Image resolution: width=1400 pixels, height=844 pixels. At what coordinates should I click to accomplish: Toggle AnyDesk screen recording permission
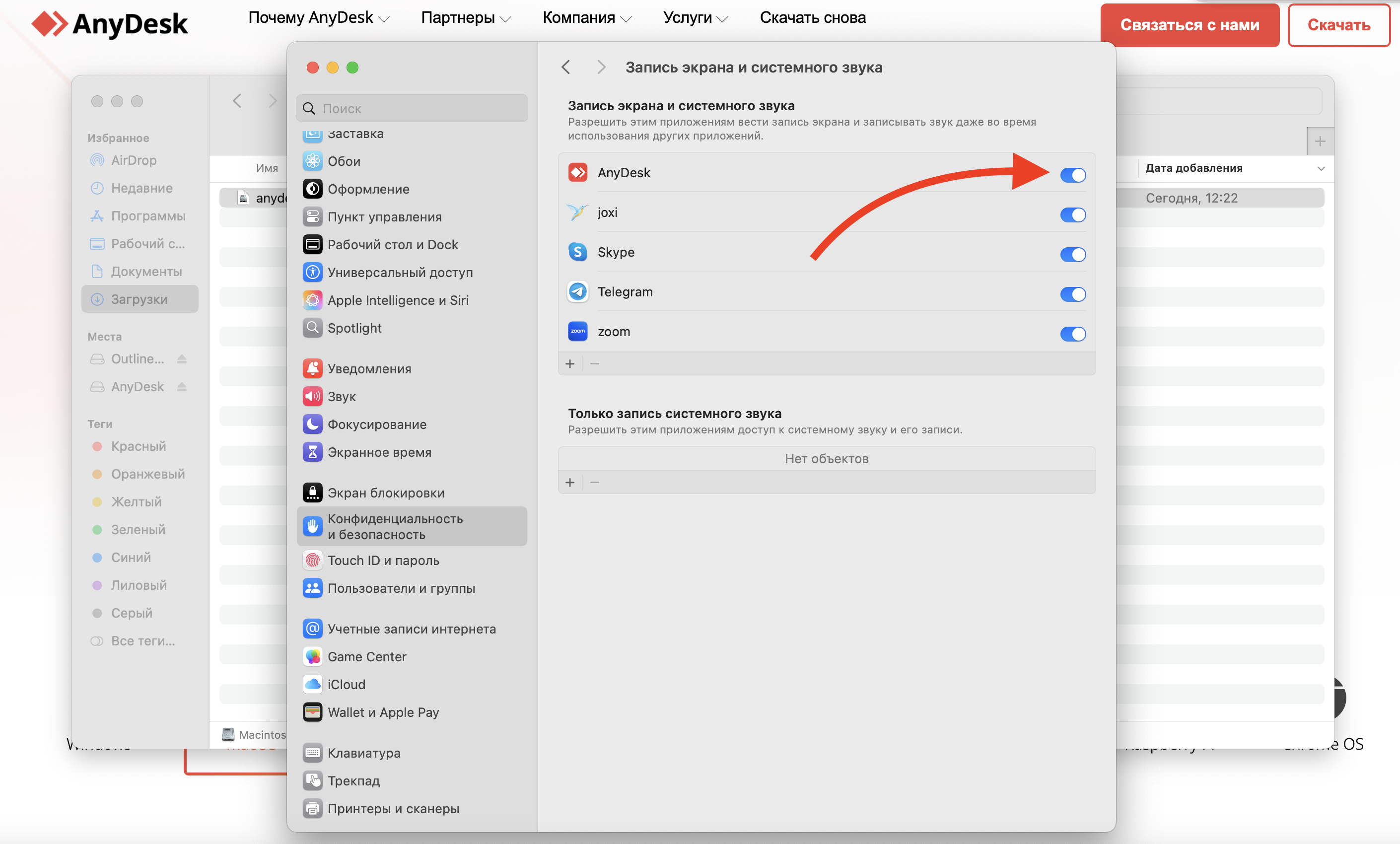coord(1073,175)
